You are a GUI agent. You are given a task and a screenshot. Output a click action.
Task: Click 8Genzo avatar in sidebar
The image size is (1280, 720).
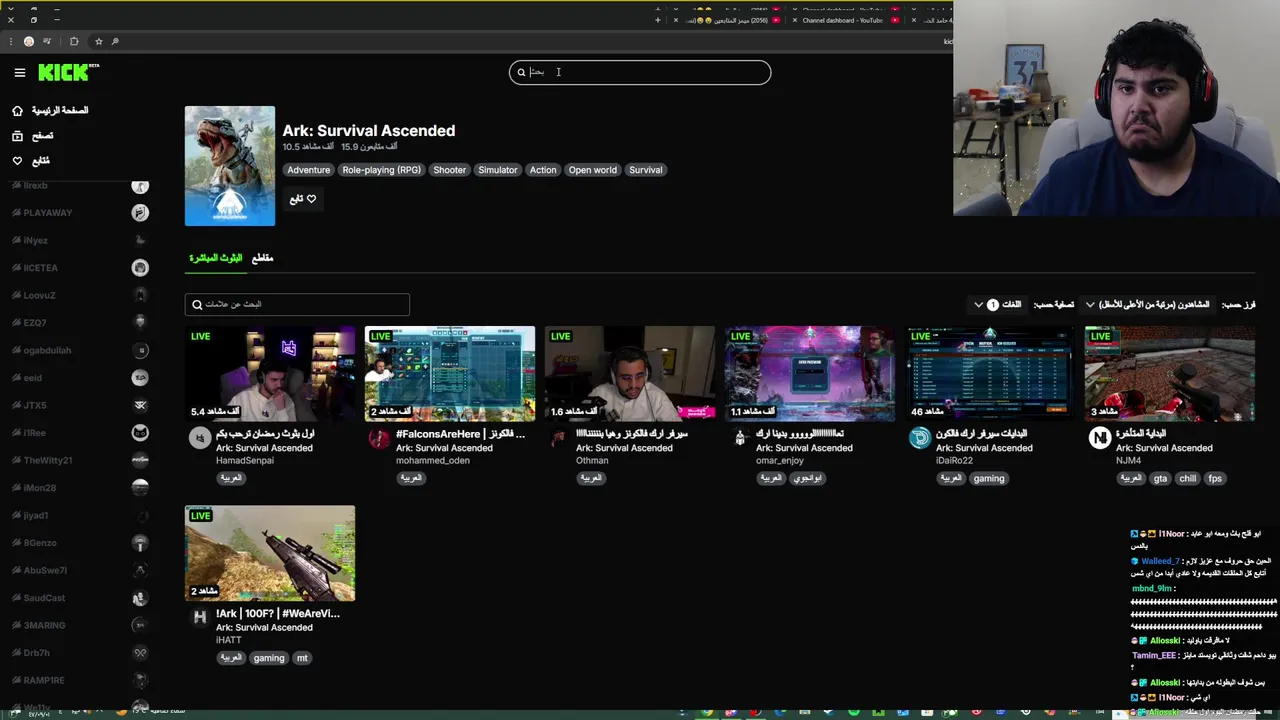[x=140, y=542]
